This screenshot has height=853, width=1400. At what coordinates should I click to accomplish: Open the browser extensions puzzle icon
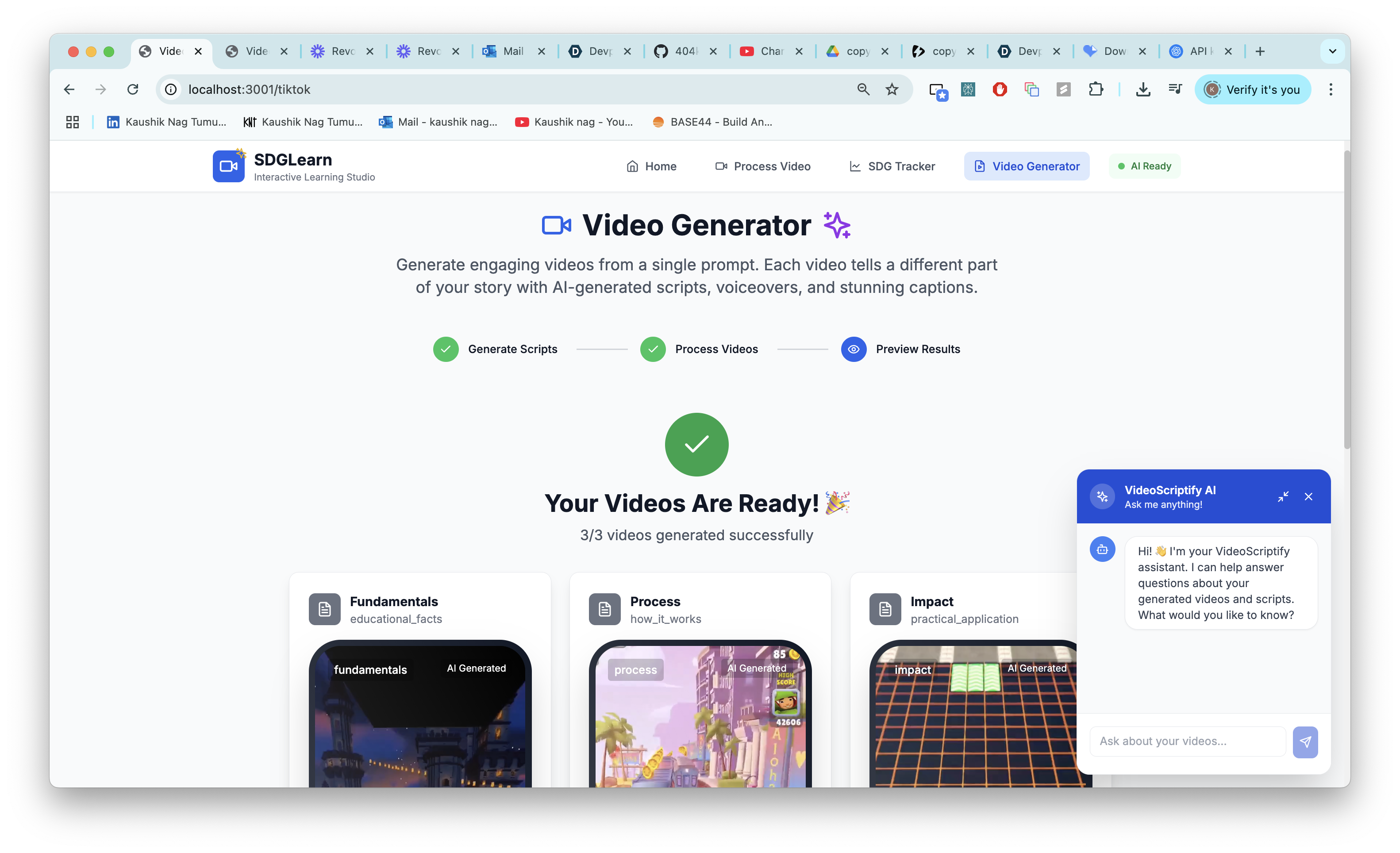click(x=1096, y=89)
